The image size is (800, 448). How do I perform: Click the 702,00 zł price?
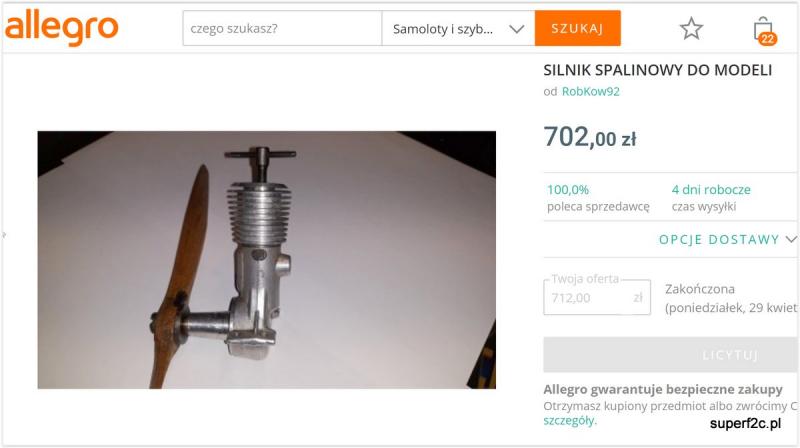click(590, 137)
